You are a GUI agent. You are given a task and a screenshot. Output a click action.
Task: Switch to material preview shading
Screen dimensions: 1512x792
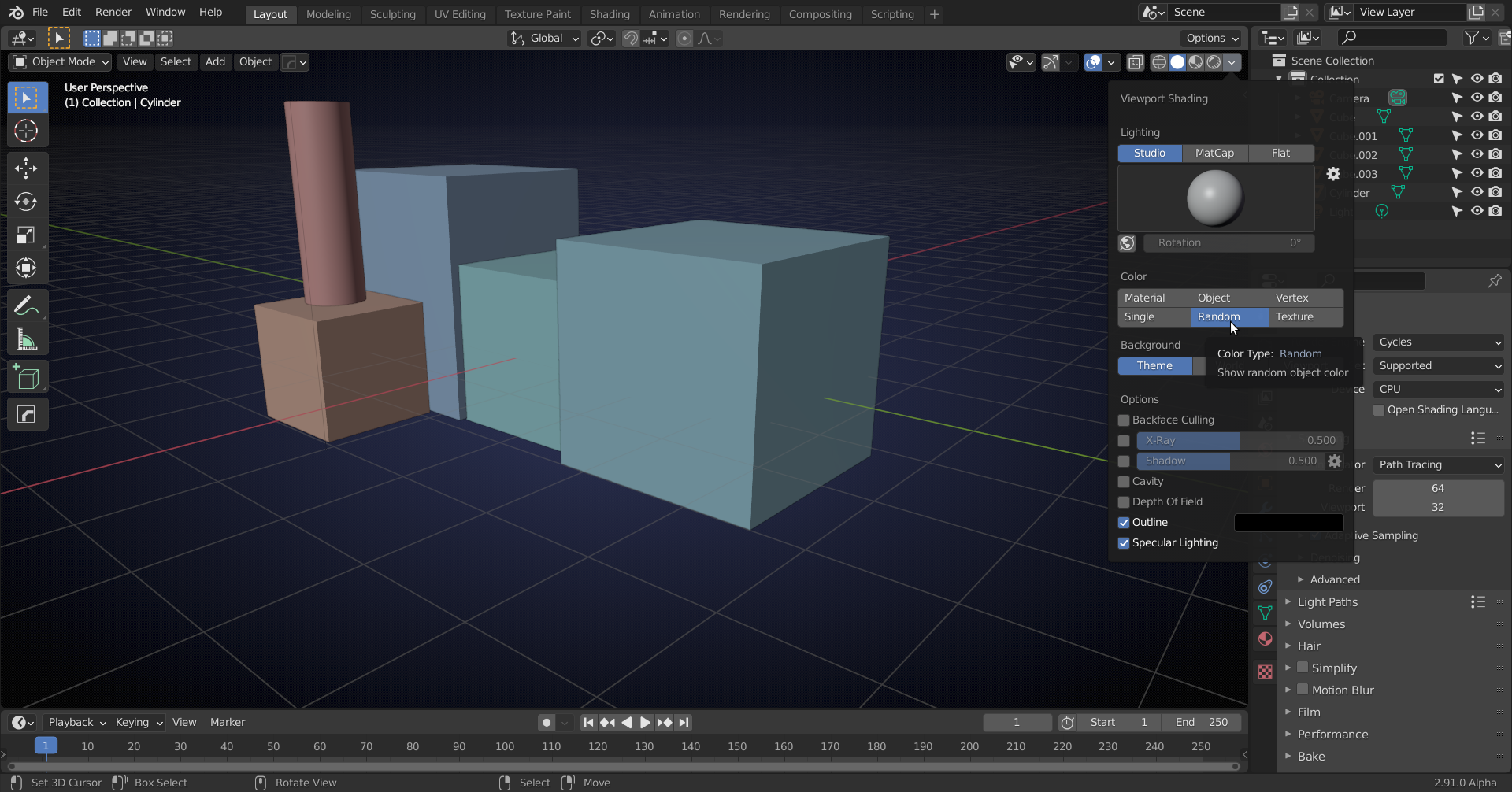click(x=1195, y=62)
